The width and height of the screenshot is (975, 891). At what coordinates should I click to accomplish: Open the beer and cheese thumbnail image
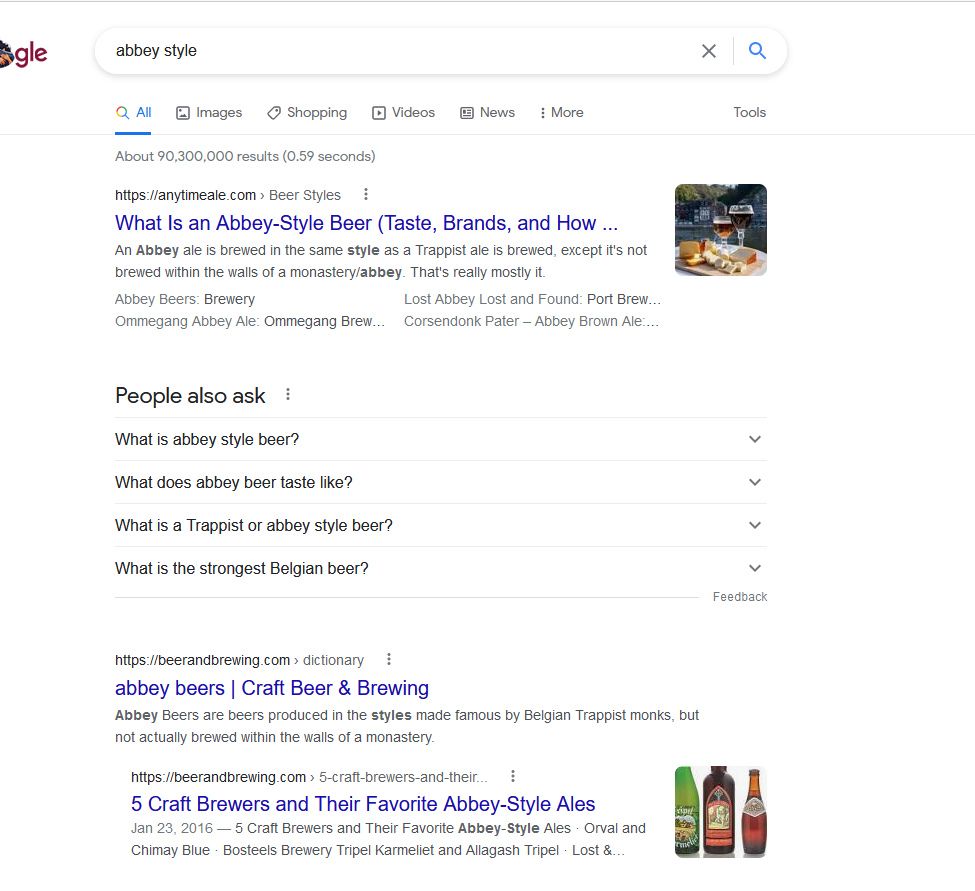(x=721, y=230)
